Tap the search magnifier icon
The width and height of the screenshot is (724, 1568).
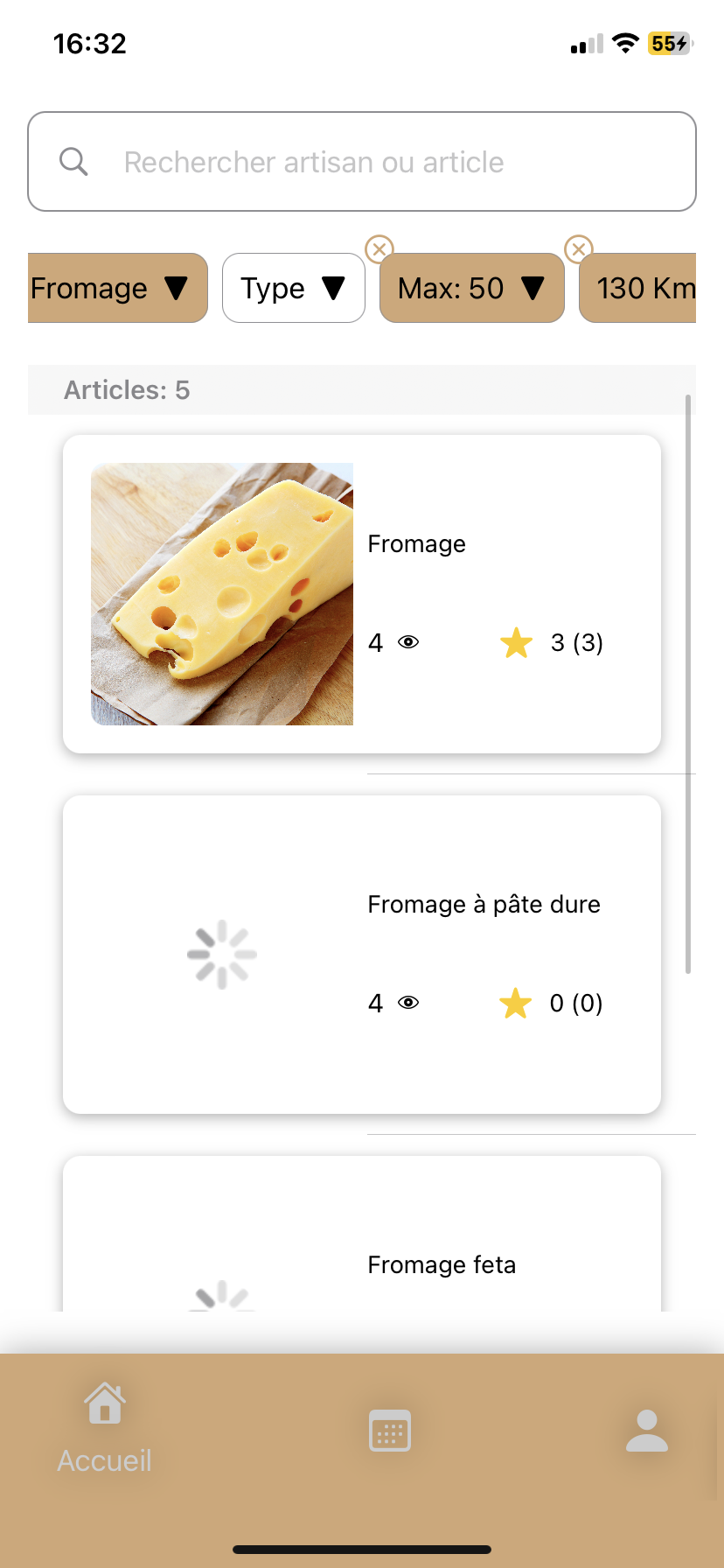coord(73,162)
